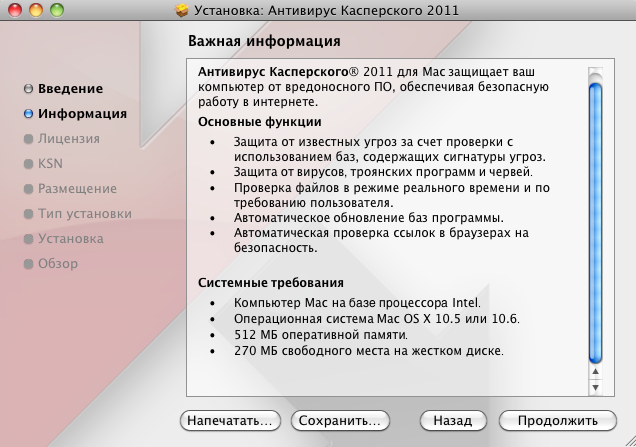This screenshot has width=636, height=447.
Task: Click text Операционная система Mac OS X 10.5
Action: click(x=347, y=319)
